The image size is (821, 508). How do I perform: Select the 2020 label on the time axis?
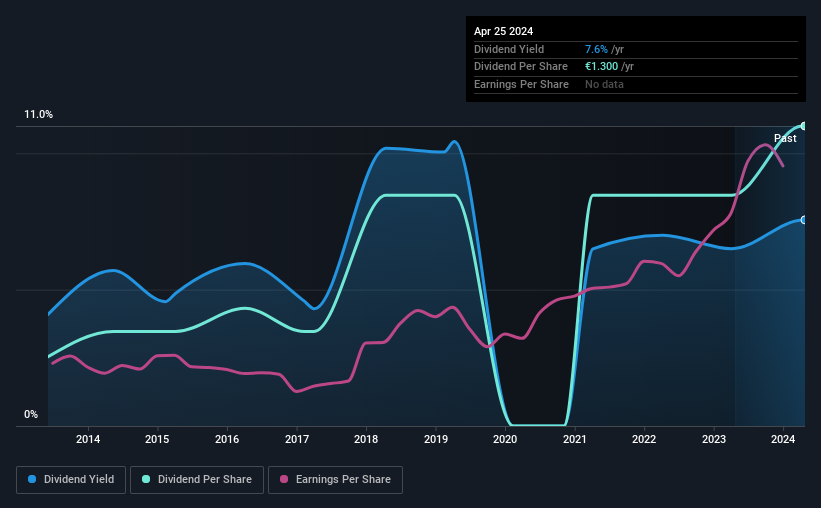point(505,439)
